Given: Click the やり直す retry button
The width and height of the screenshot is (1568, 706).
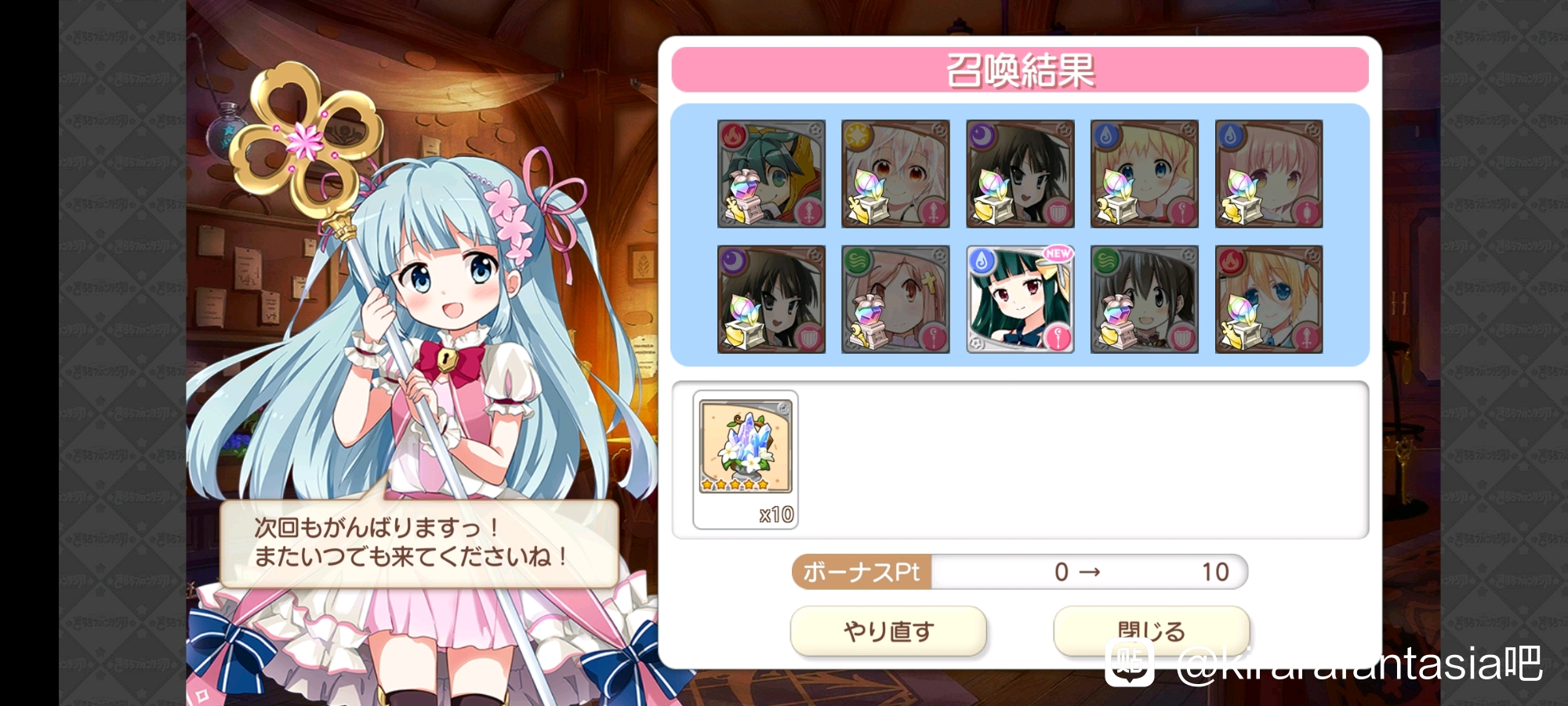Looking at the screenshot, I should [x=888, y=631].
